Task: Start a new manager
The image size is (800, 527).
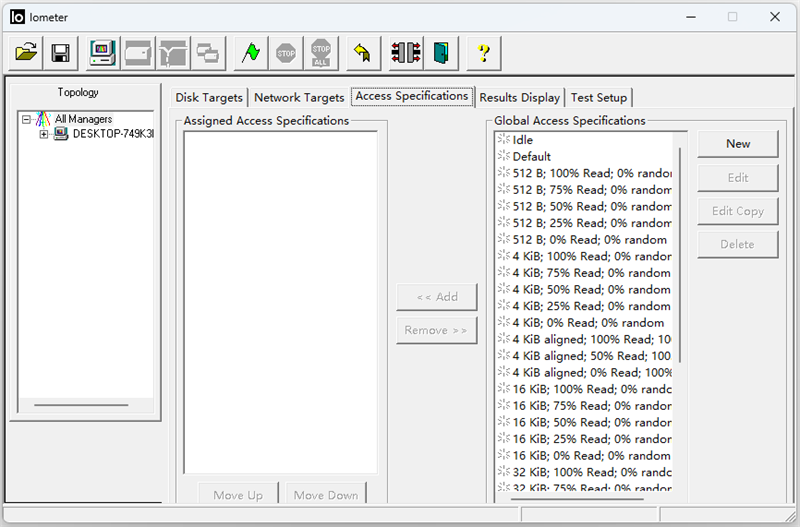Action: click(103, 53)
